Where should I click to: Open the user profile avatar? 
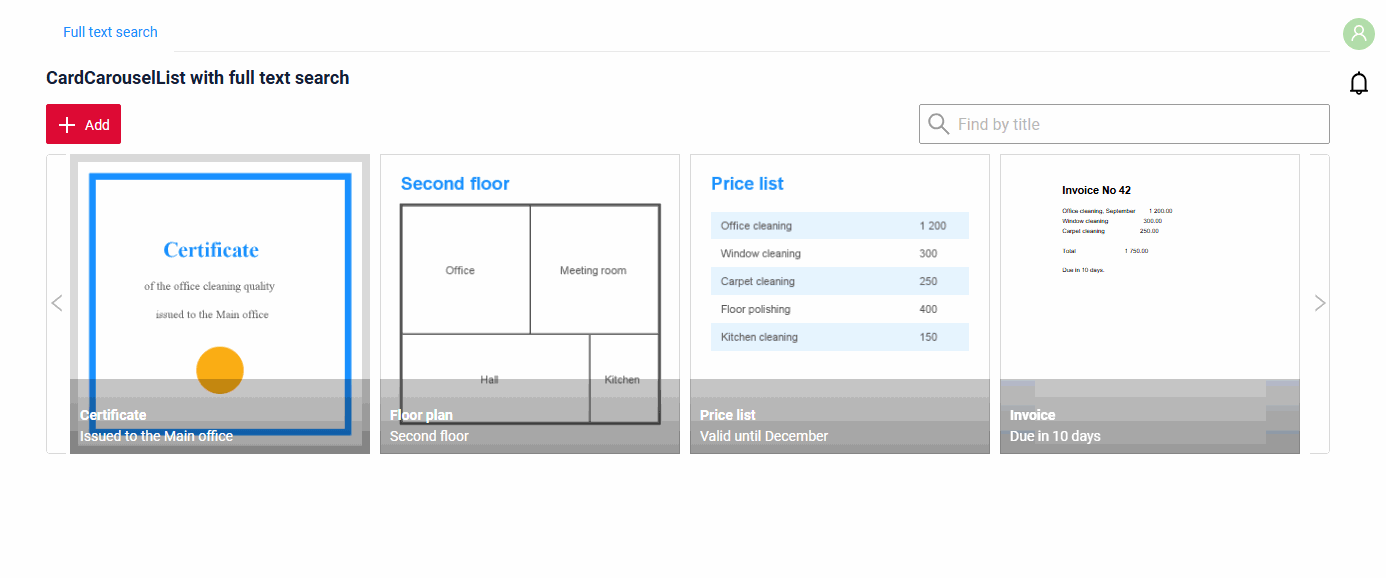coord(1358,34)
